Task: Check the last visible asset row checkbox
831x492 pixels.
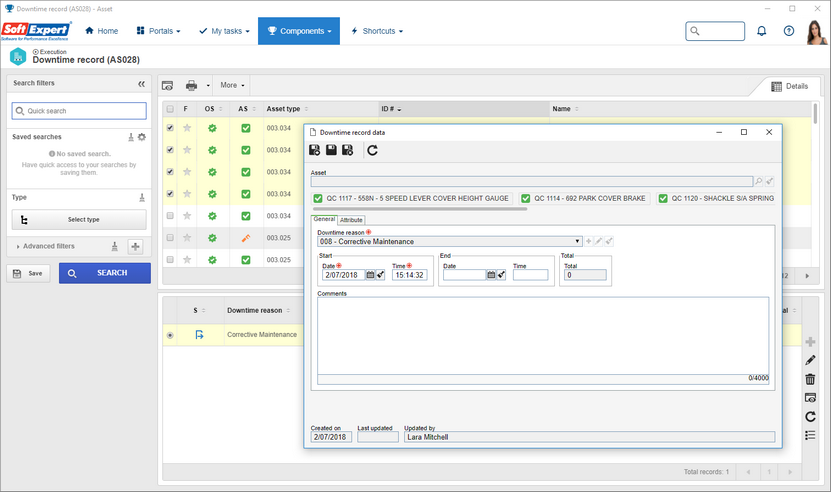Action: tap(170, 260)
